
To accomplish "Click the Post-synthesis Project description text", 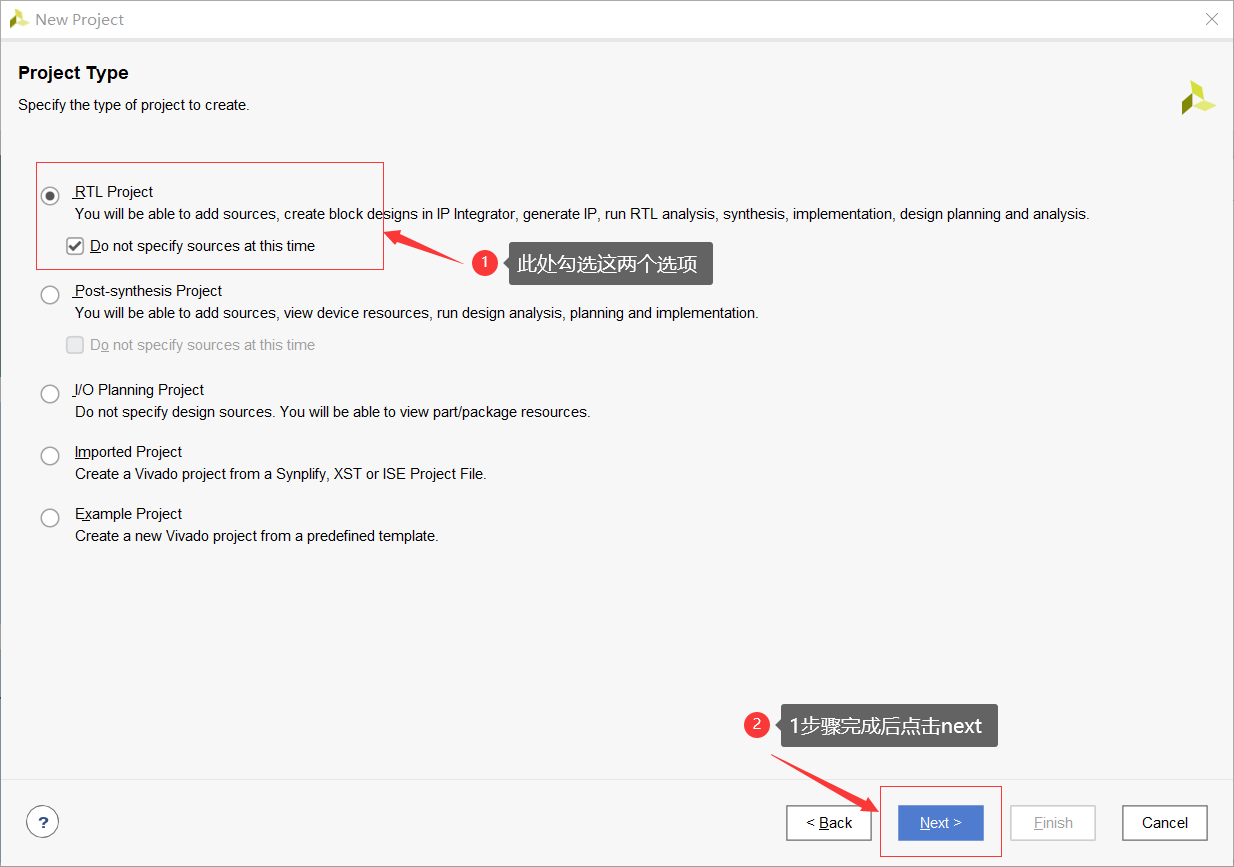I will 417,313.
